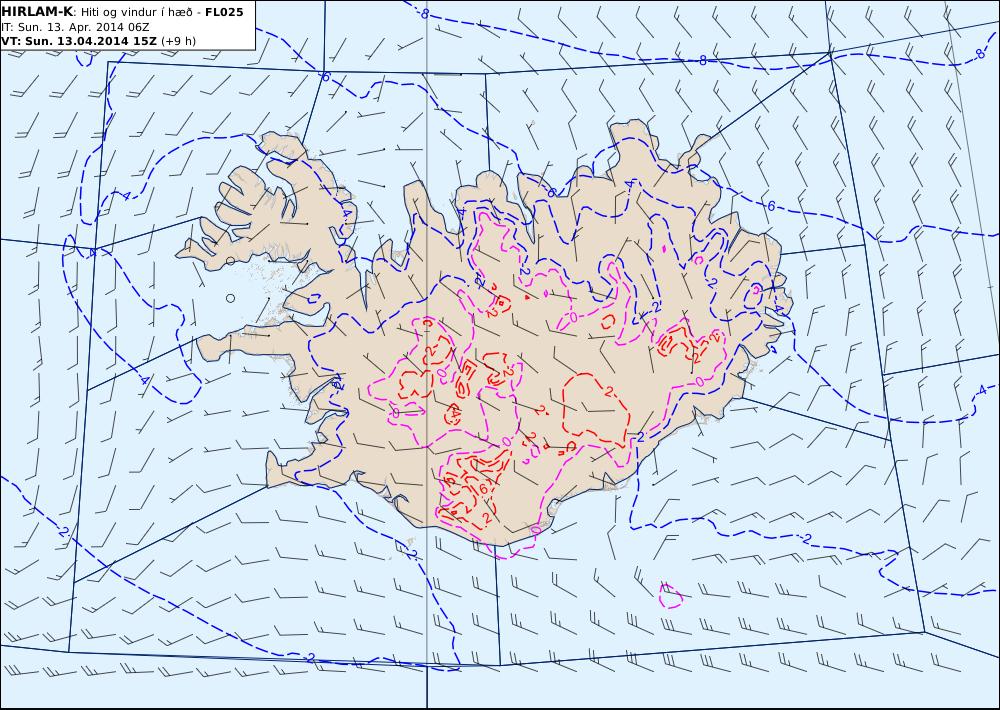The height and width of the screenshot is (710, 1000).
Task: Click the 'IT: Sun. 13. Apr. 2014 06Z' line
Action: coord(75,27)
